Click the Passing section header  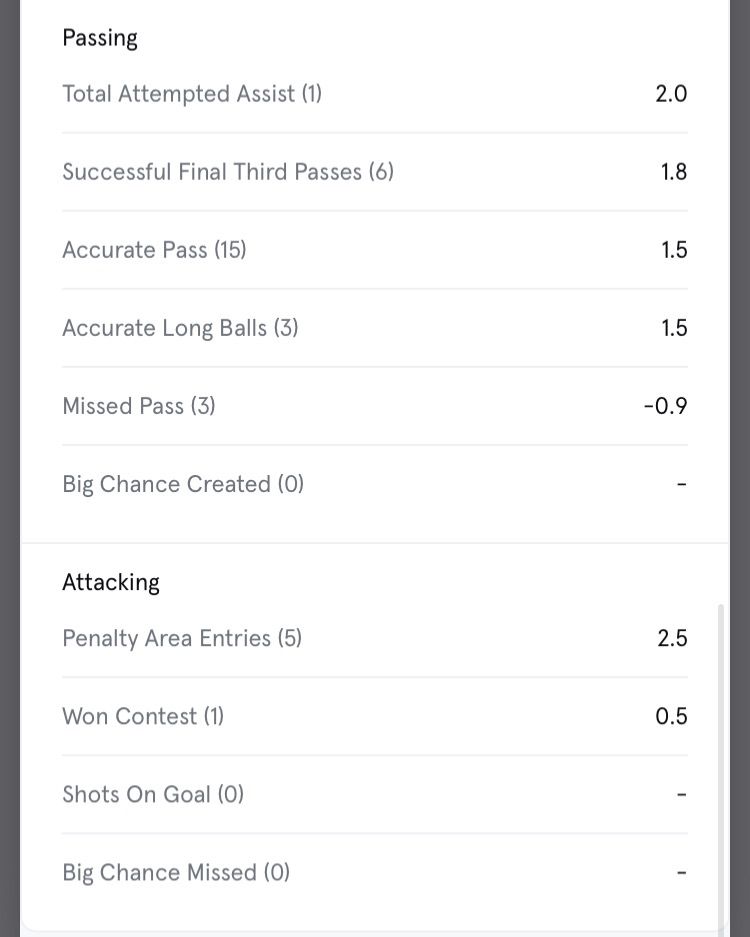(x=100, y=38)
